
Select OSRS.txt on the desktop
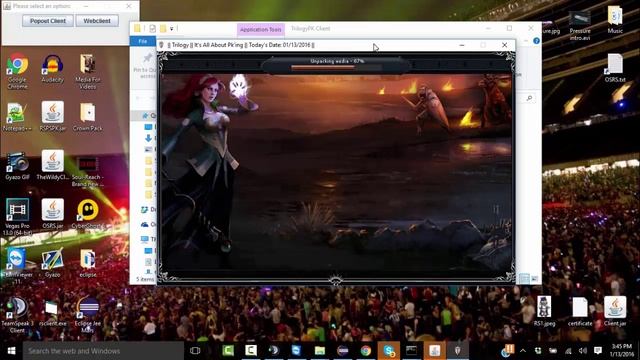click(615, 68)
